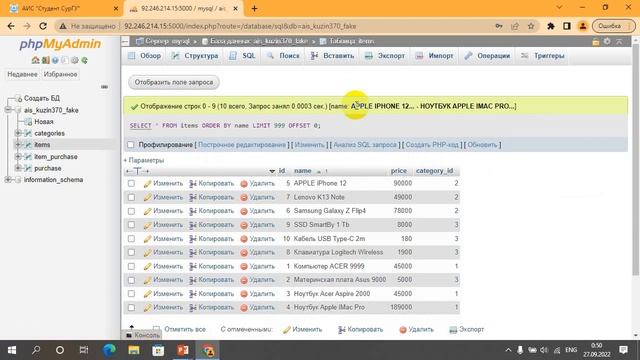Open the Недавнее sidebar tab
The width and height of the screenshot is (640, 360).
click(22, 75)
